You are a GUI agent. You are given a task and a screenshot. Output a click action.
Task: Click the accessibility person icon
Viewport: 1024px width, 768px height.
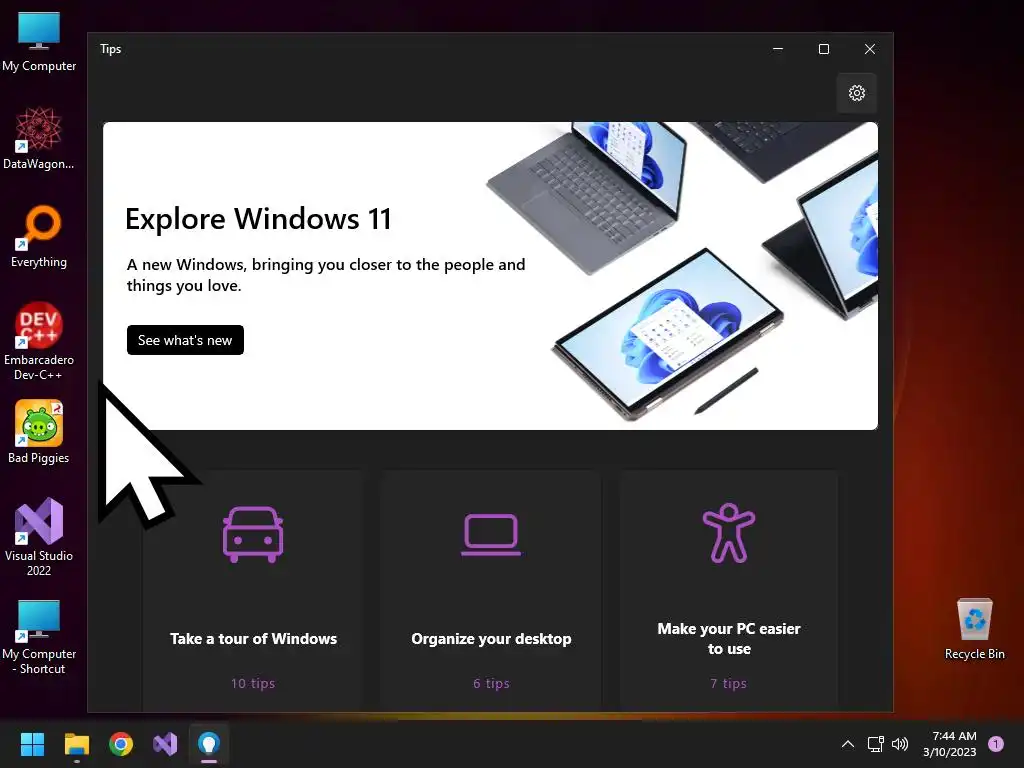click(729, 533)
